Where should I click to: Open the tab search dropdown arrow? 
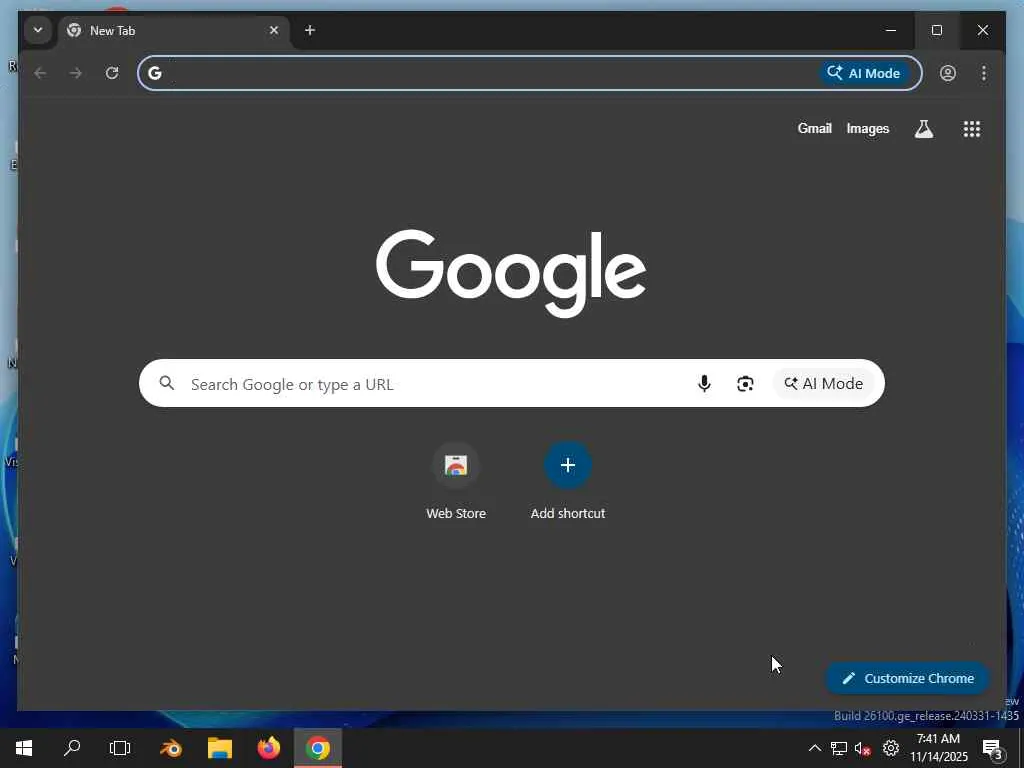38,30
